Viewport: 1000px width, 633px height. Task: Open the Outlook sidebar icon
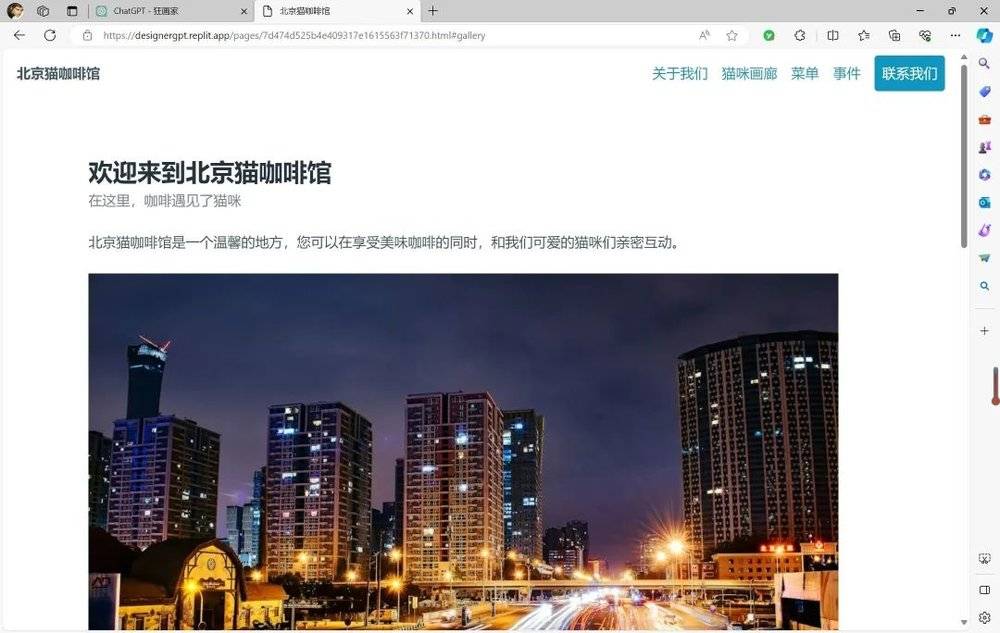click(x=985, y=203)
